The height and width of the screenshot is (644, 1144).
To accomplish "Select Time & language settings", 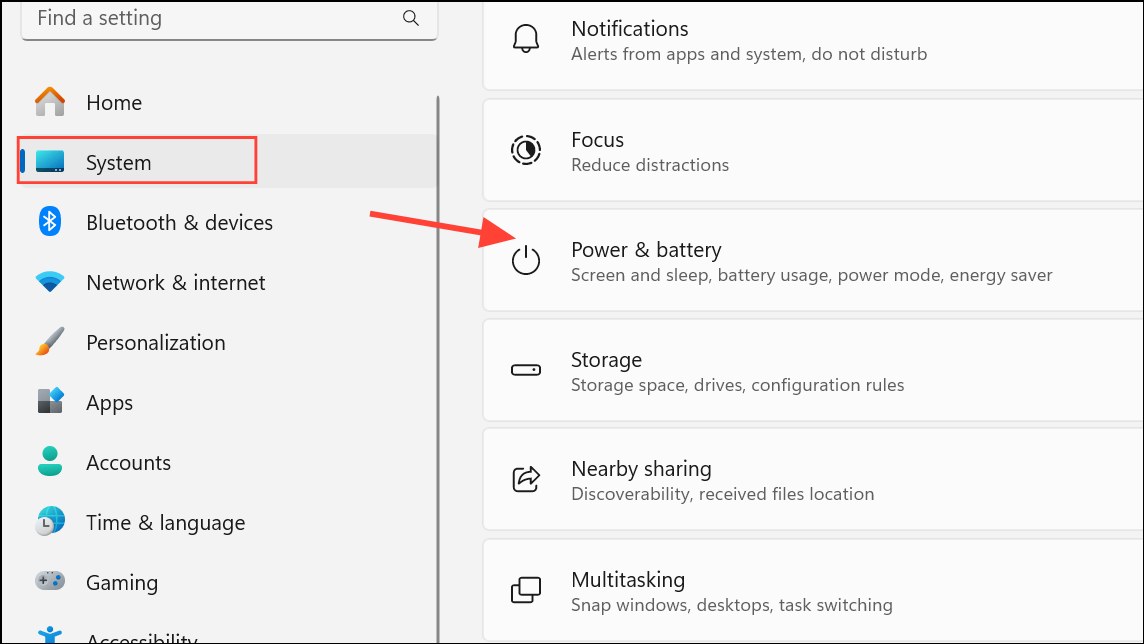I will pyautogui.click(x=165, y=522).
